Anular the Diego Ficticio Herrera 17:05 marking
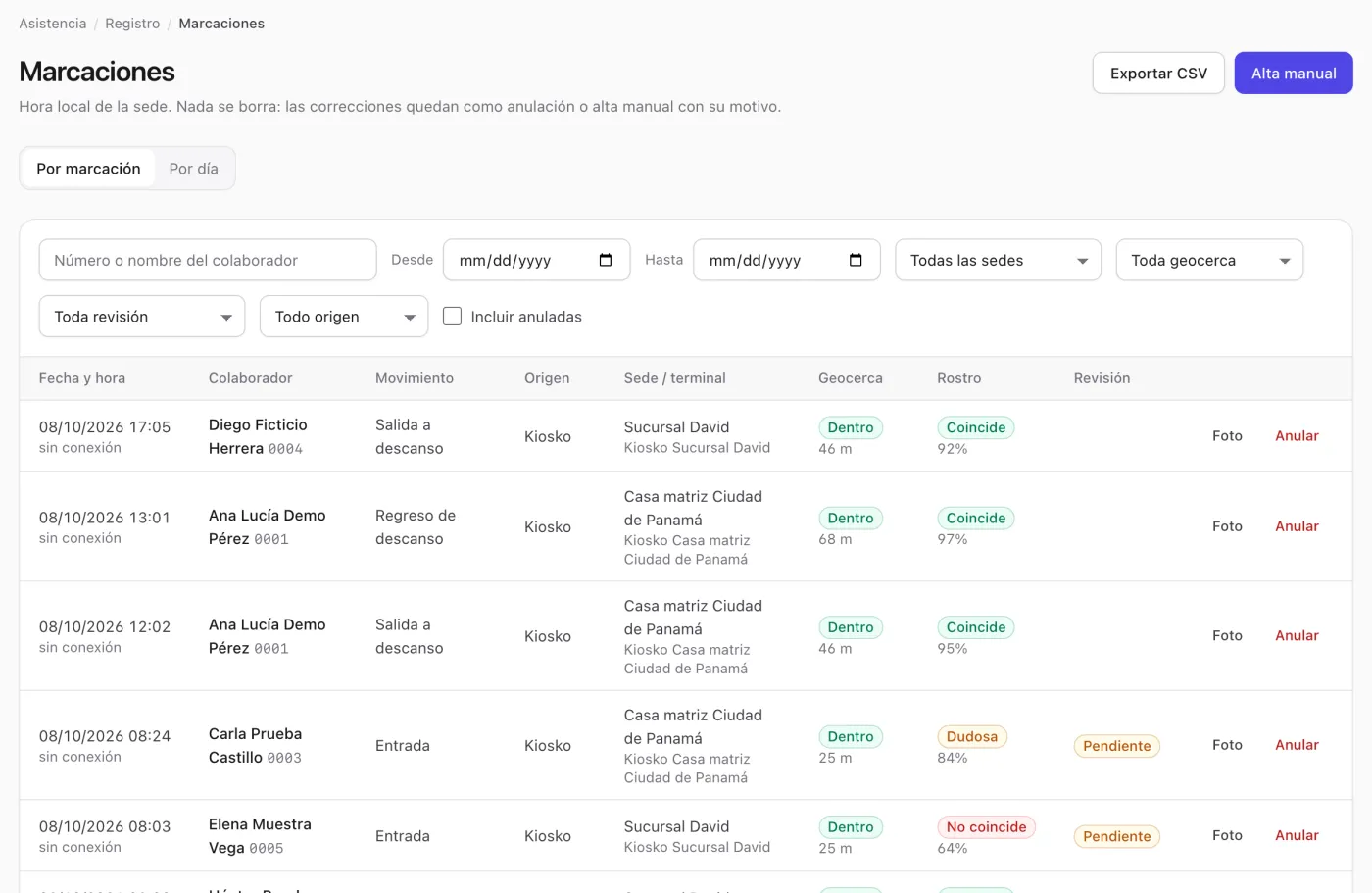This screenshot has width=1372, height=893. coord(1297,436)
